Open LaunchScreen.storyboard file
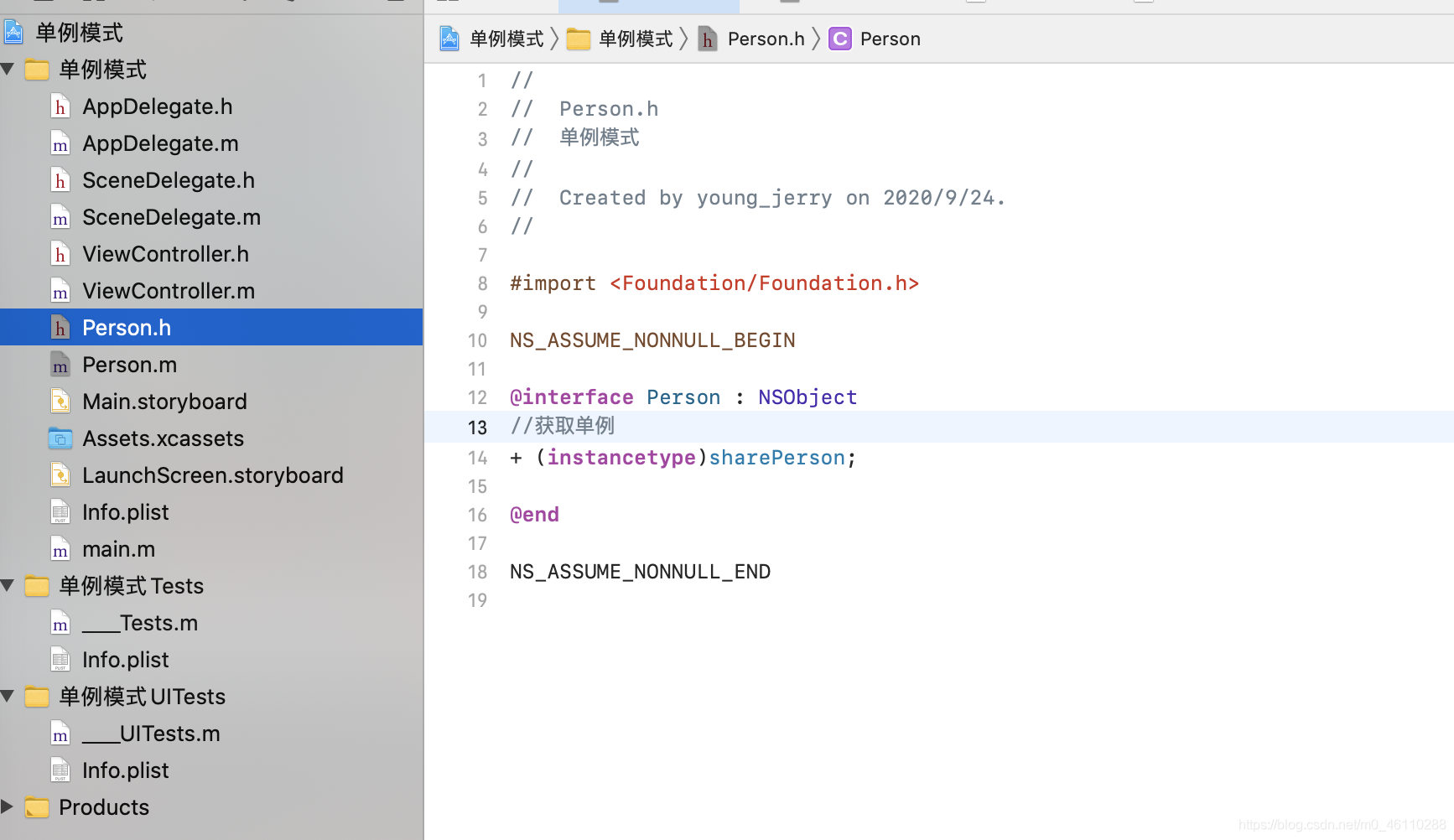 pyautogui.click(x=211, y=475)
